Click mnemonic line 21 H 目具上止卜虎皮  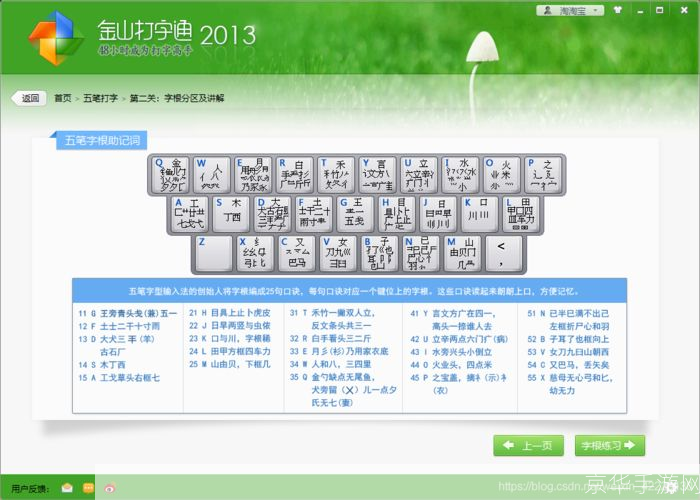pyautogui.click(x=230, y=312)
